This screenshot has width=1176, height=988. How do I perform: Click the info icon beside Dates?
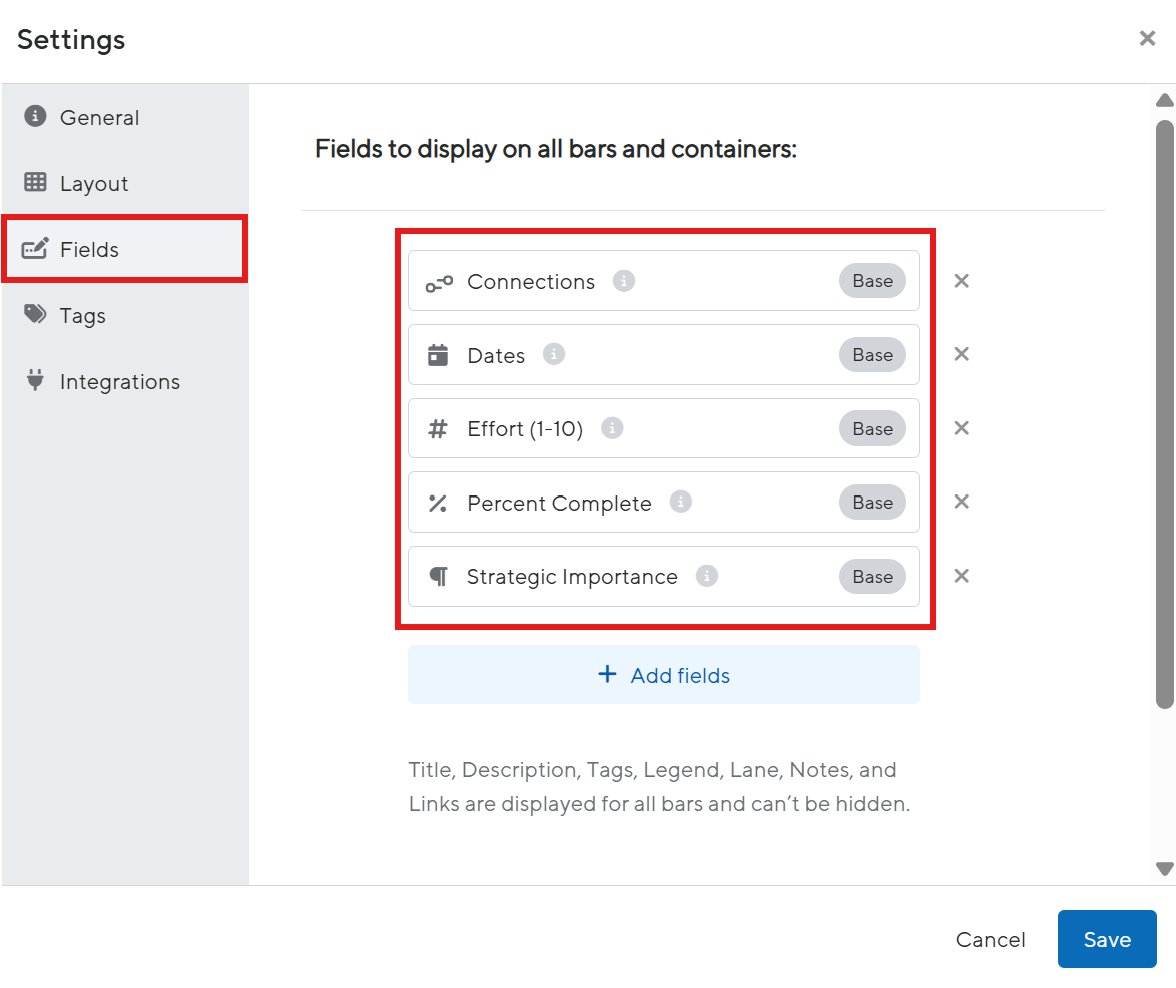coord(554,355)
